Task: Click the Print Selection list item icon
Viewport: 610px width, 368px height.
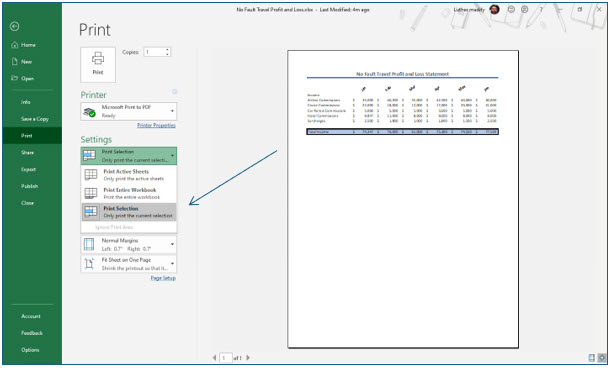Action: [x=91, y=212]
